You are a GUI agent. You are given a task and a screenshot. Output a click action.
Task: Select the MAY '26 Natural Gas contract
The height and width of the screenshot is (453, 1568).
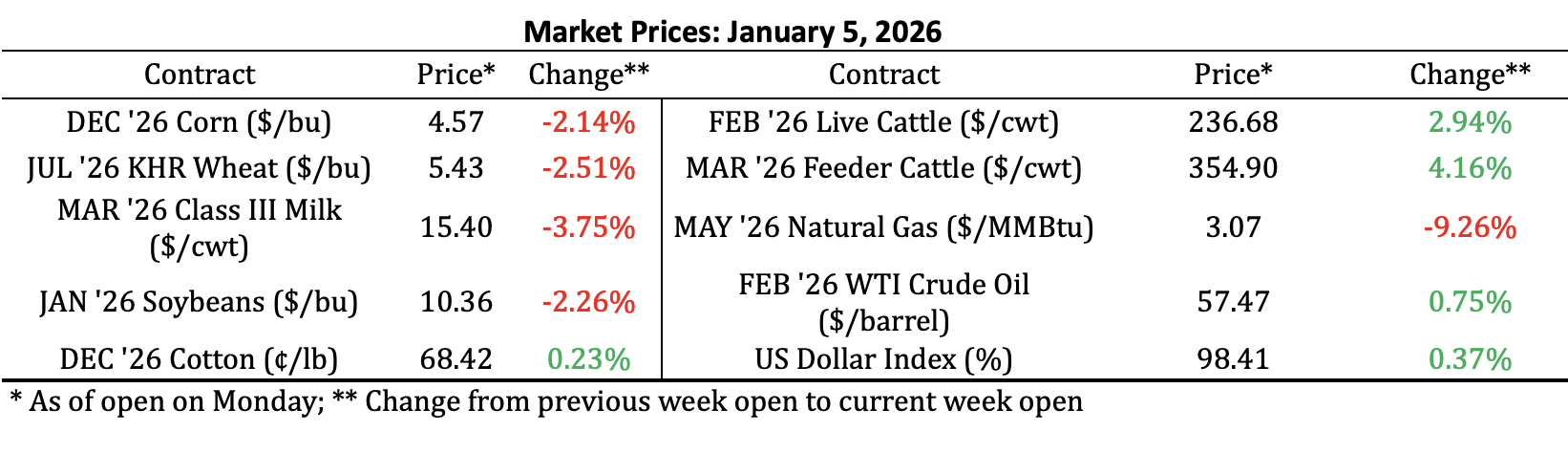pos(883,227)
